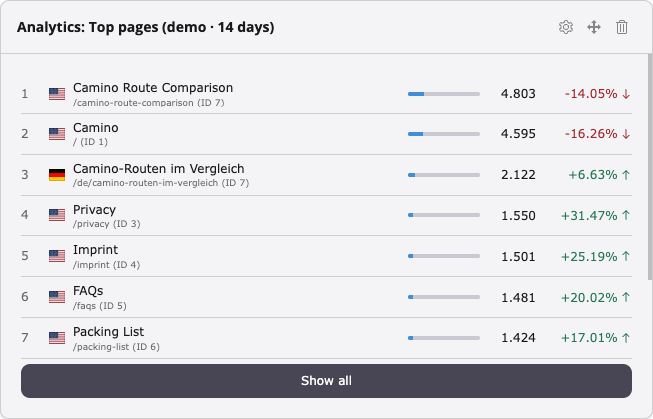Click German flag beside Camino-Routen im Vergleich

[57, 175]
